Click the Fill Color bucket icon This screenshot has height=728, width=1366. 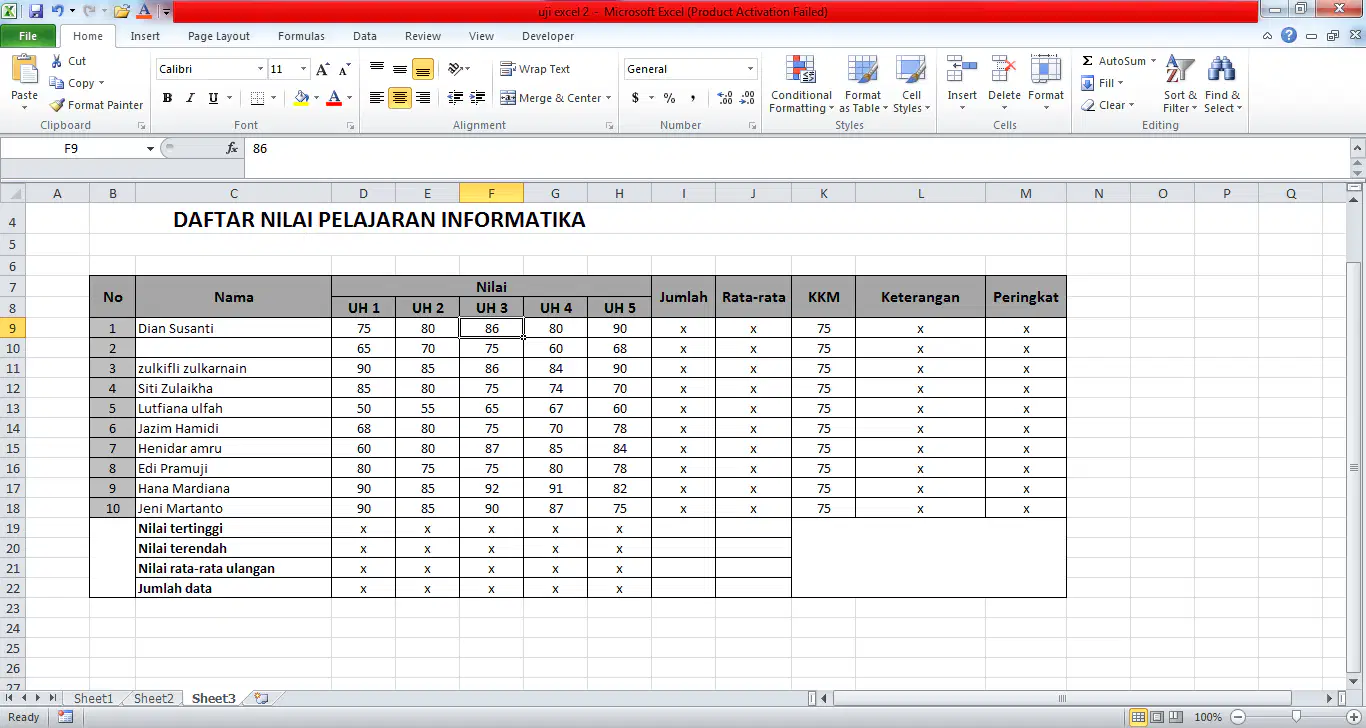(x=301, y=98)
